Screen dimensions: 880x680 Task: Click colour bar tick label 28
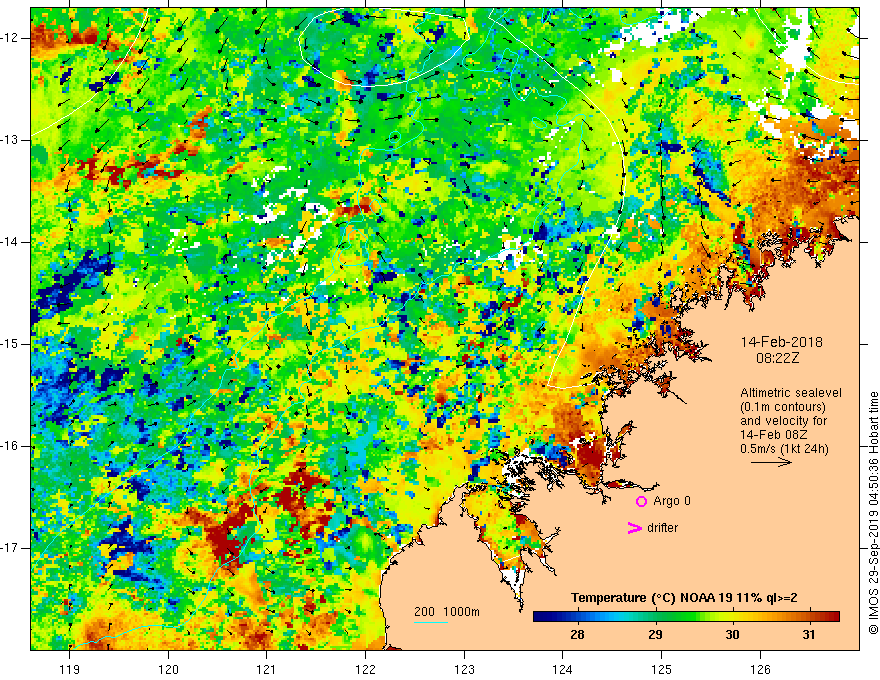click(x=577, y=635)
